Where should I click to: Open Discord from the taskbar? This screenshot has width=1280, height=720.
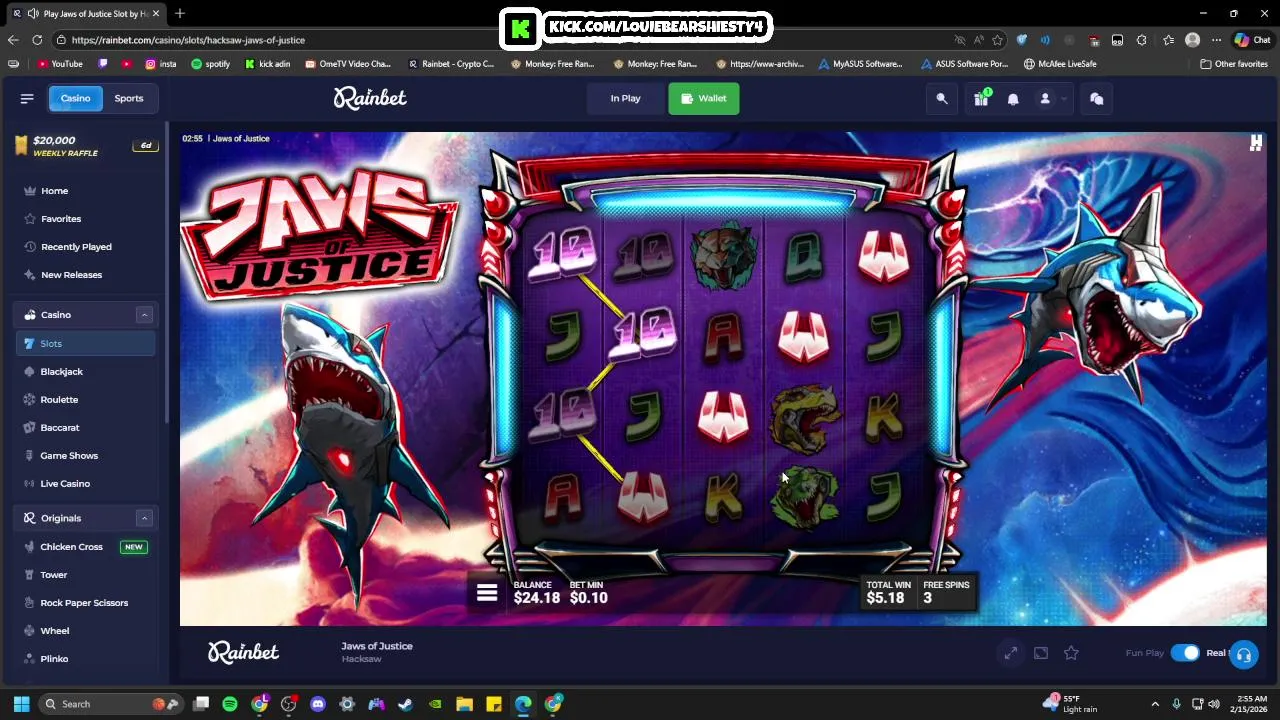318,704
